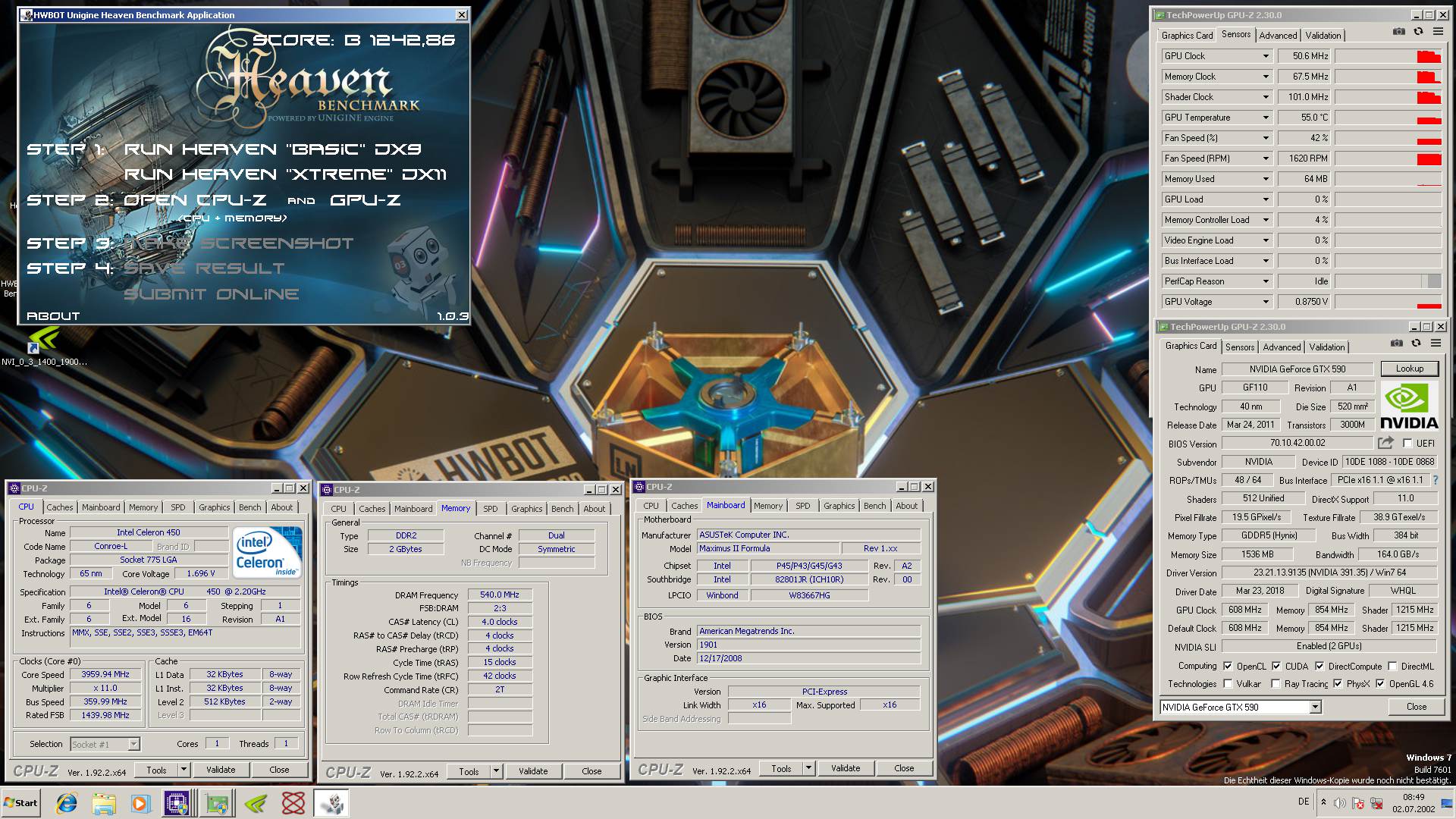
Task: Click the GPU-Z green card taskbar icon
Action: click(217, 803)
